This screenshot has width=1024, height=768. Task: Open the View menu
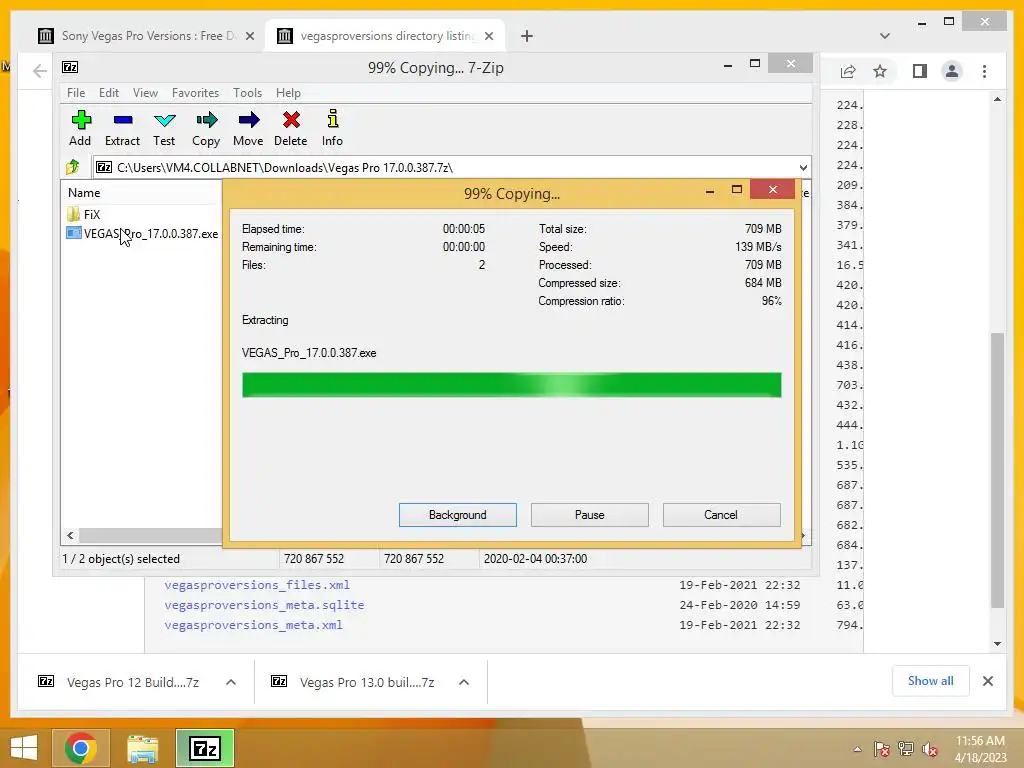145,93
